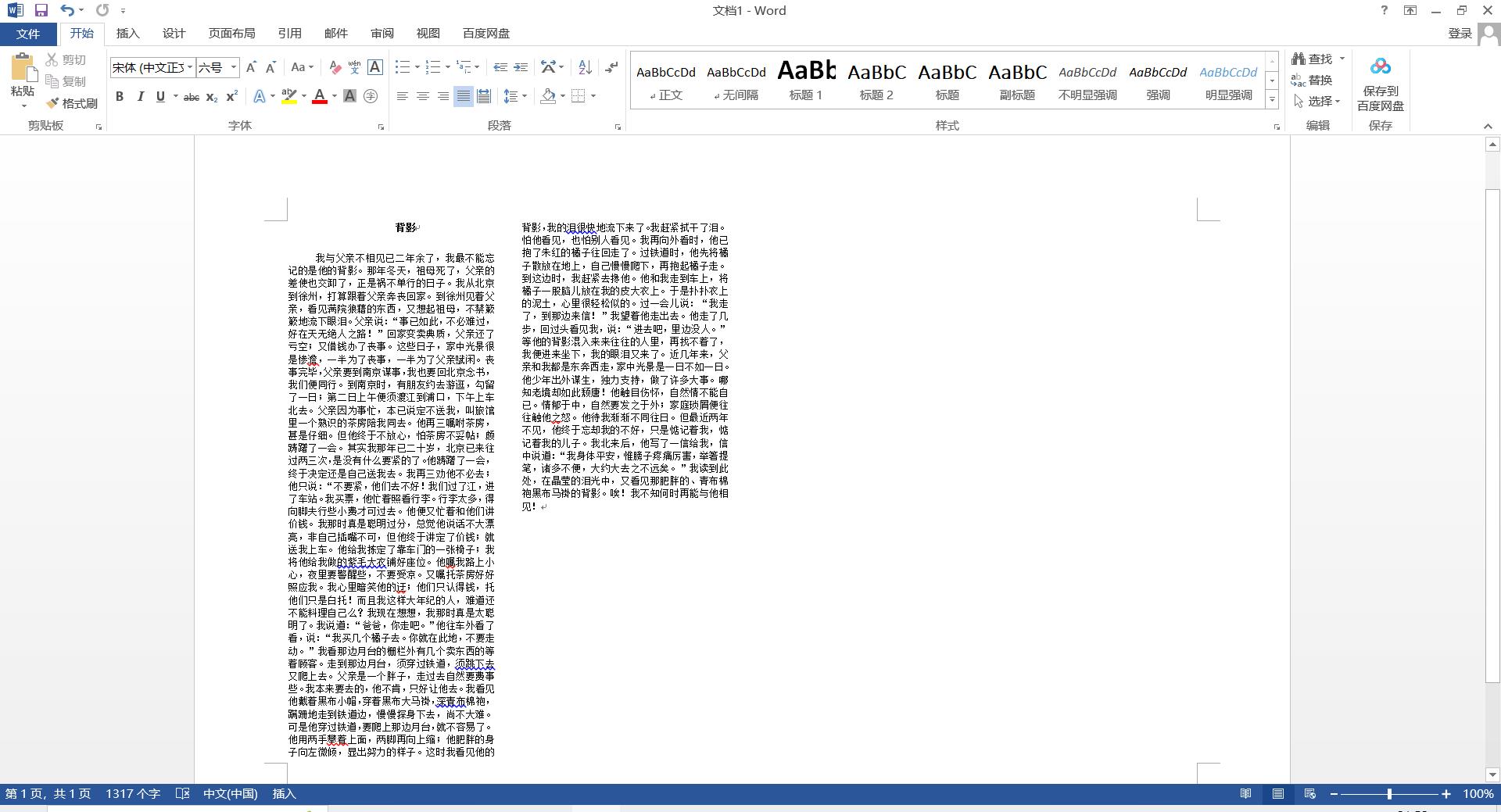Click the vertical scrollbar down arrow

(1492, 774)
